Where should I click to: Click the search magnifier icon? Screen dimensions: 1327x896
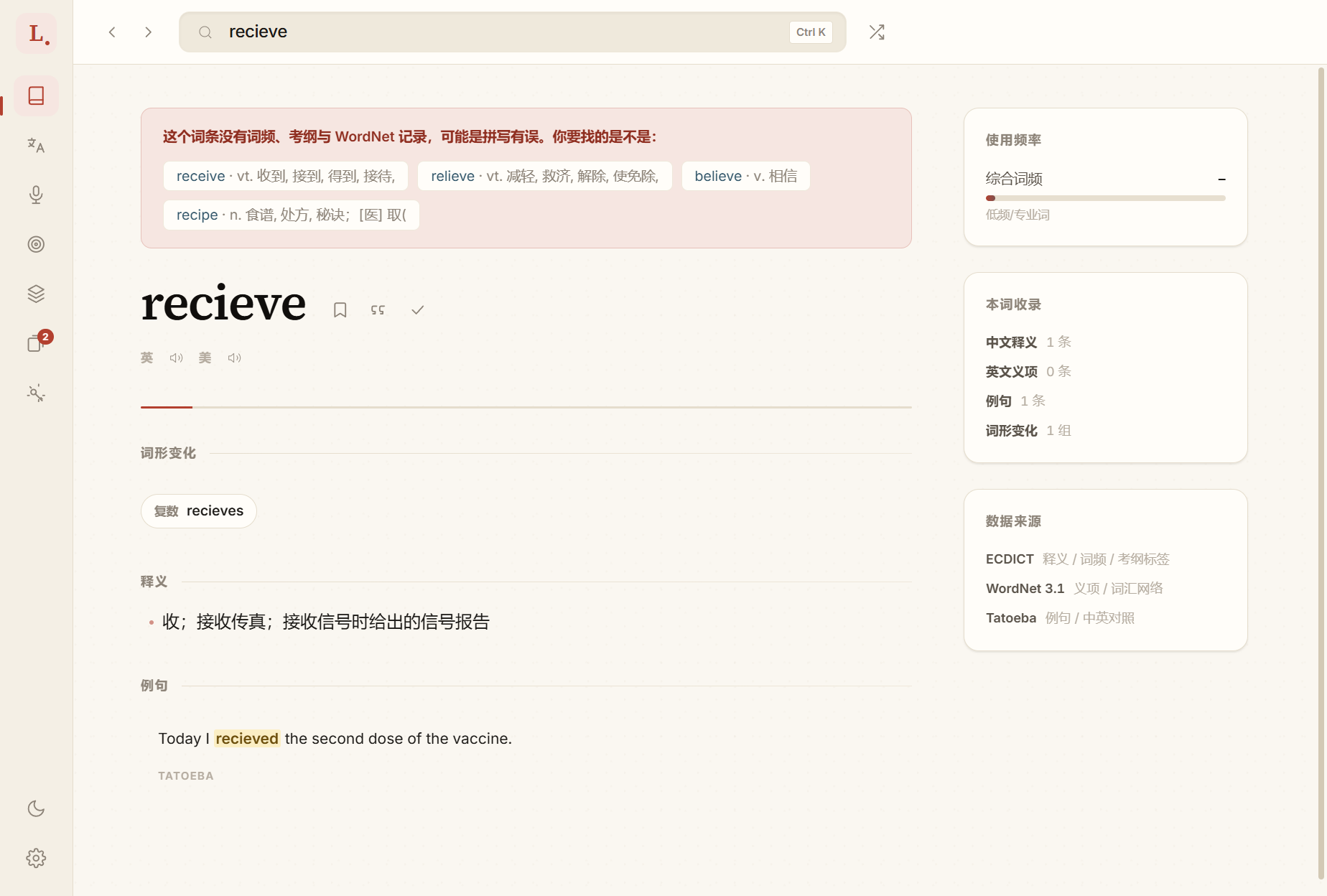point(205,32)
